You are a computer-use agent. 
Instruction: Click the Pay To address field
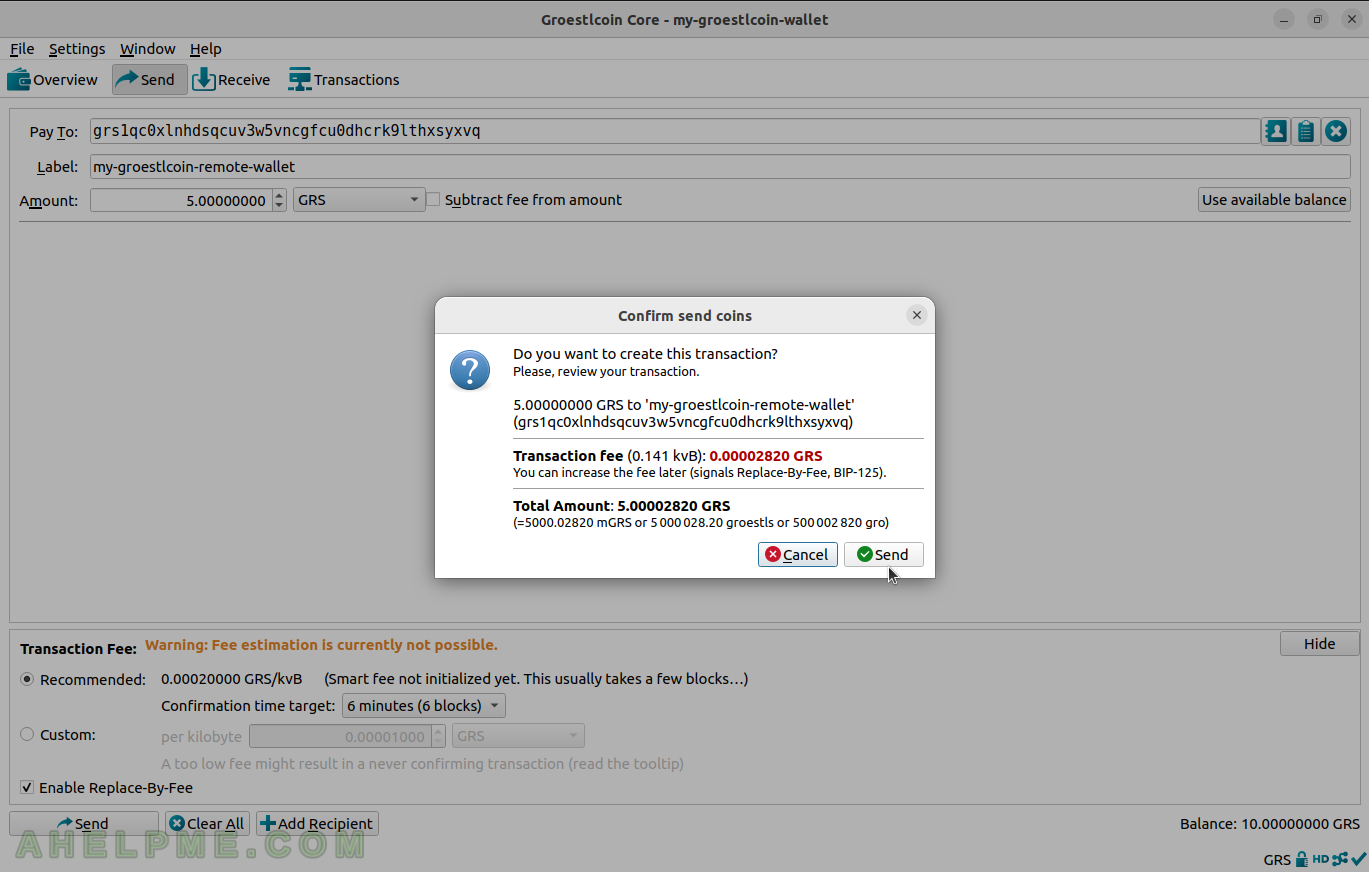click(x=674, y=131)
